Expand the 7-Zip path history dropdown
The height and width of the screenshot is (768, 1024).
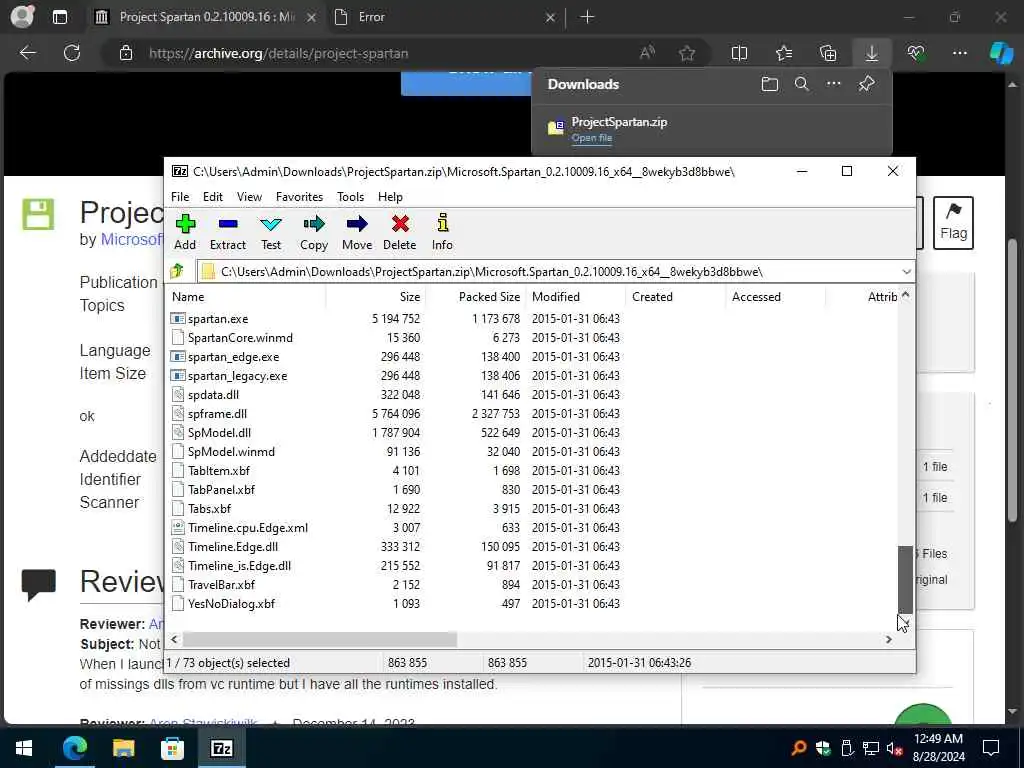(906, 272)
